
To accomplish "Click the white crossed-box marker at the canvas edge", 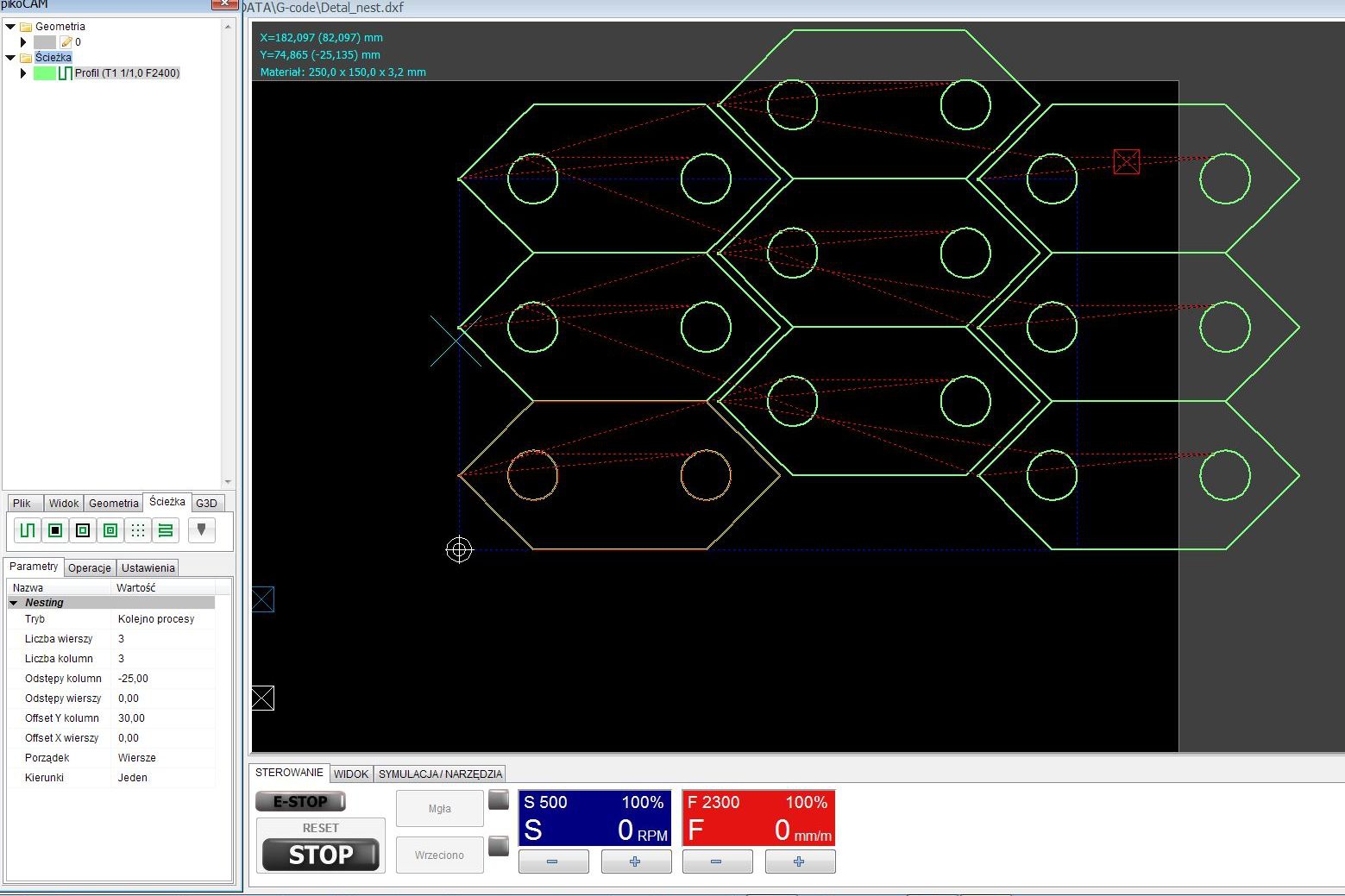I will click(x=263, y=698).
